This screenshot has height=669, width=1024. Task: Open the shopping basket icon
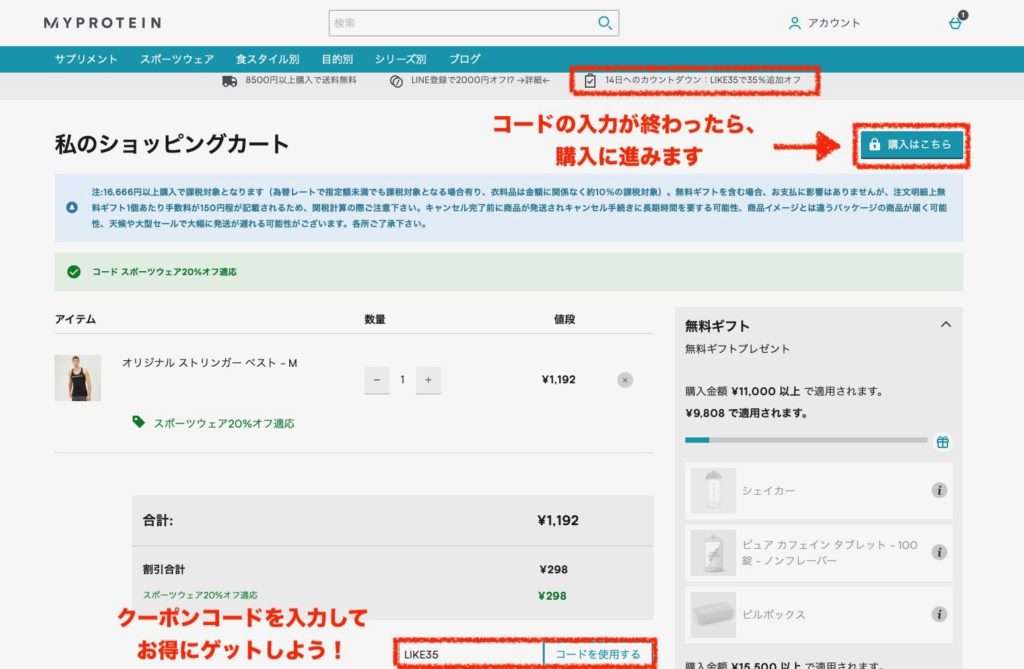[x=955, y=23]
